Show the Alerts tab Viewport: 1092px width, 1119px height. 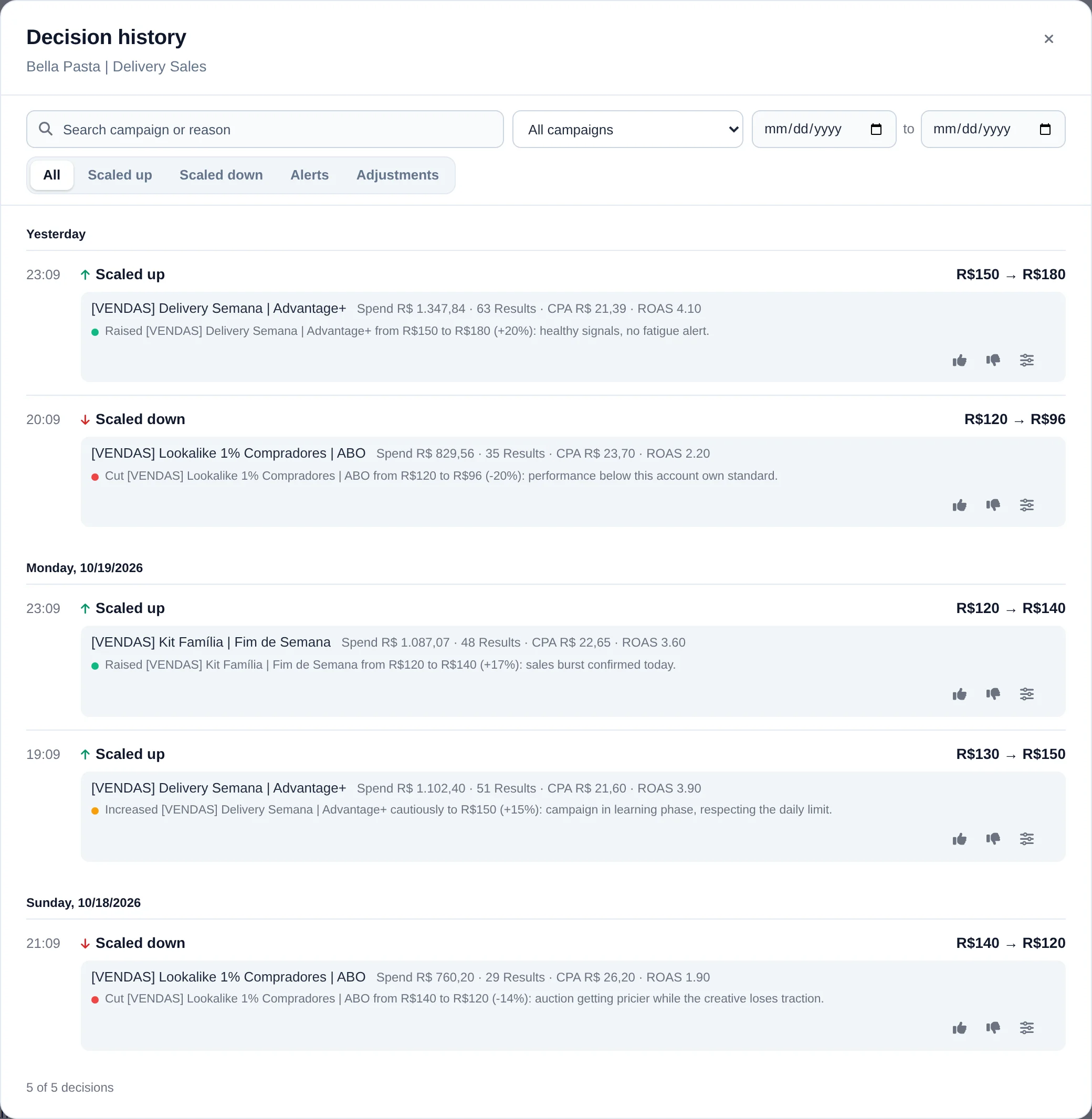310,175
